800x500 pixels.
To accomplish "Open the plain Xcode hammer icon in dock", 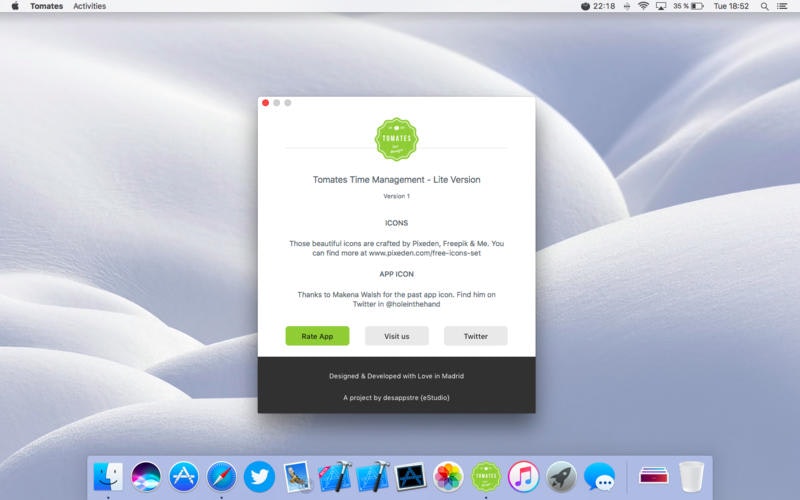I will pyautogui.click(x=373, y=476).
